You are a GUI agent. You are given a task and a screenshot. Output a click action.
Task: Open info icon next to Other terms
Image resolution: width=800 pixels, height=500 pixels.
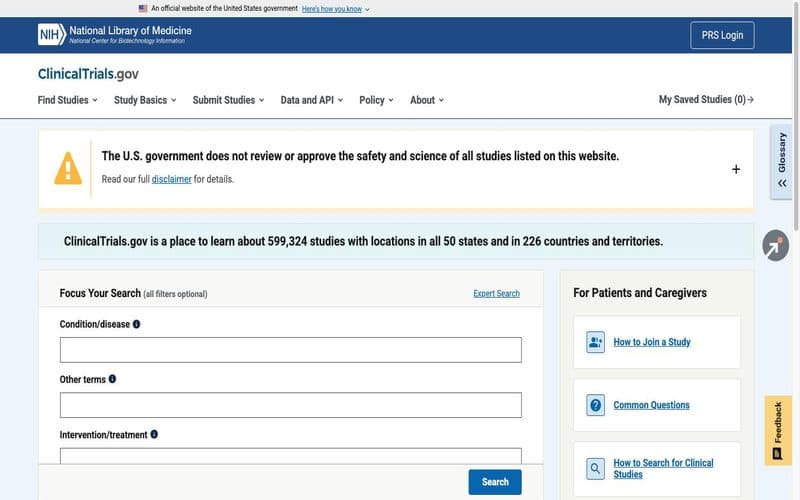pyautogui.click(x=112, y=379)
